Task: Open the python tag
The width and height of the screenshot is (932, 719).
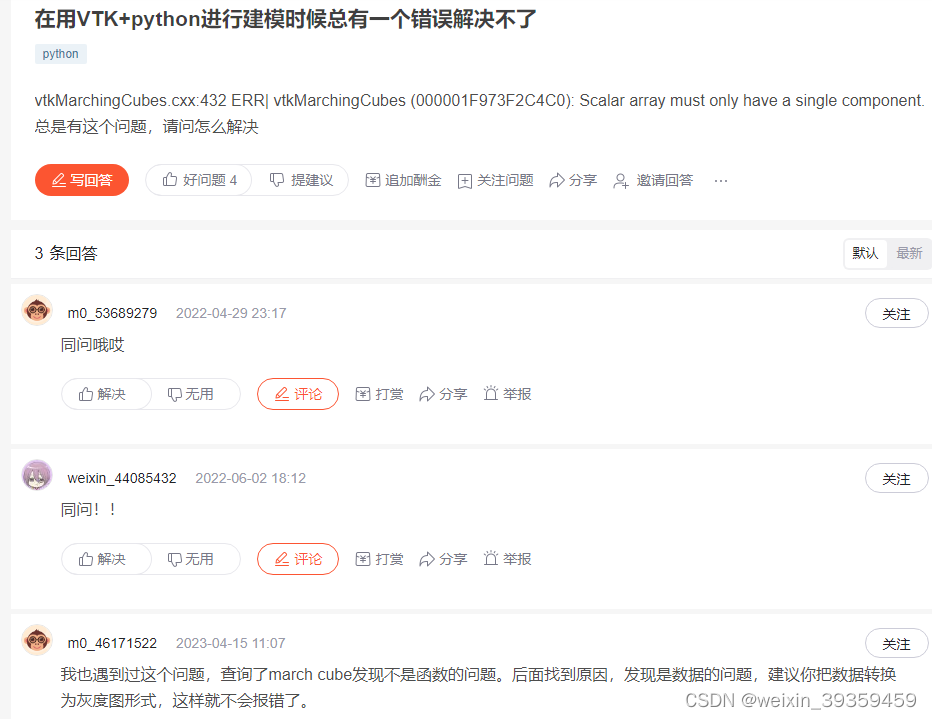Action: click(x=61, y=54)
